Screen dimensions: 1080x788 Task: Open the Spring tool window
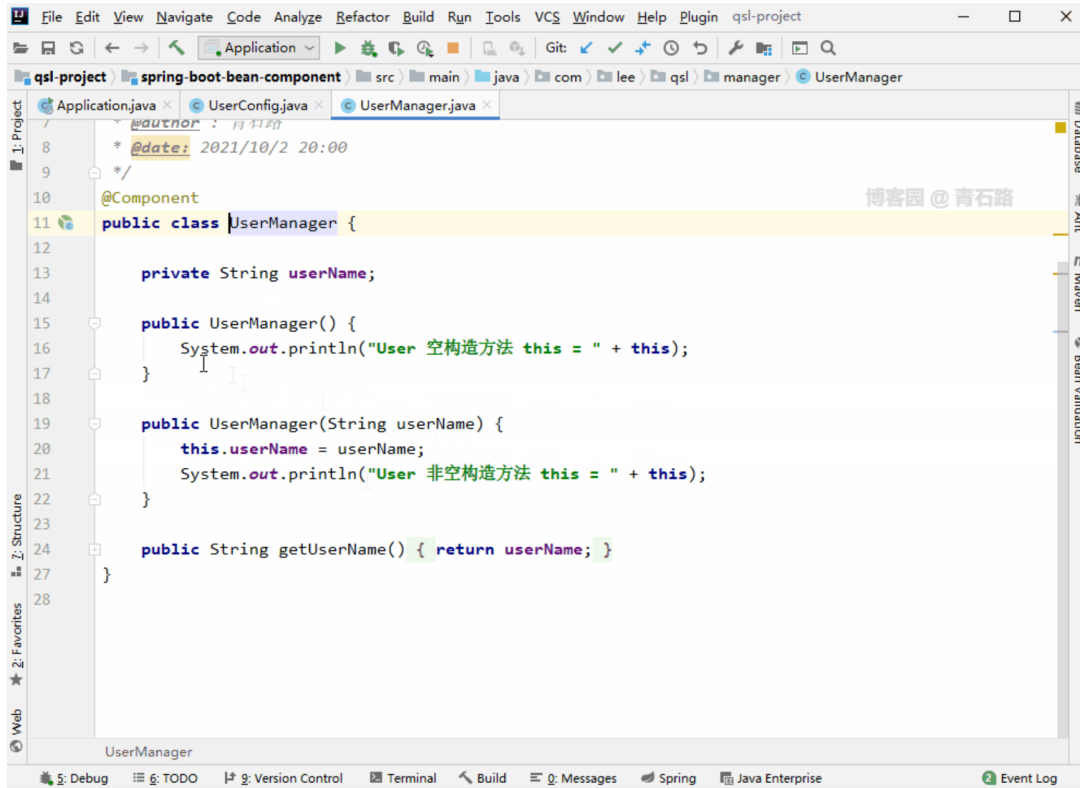pyautogui.click(x=668, y=778)
